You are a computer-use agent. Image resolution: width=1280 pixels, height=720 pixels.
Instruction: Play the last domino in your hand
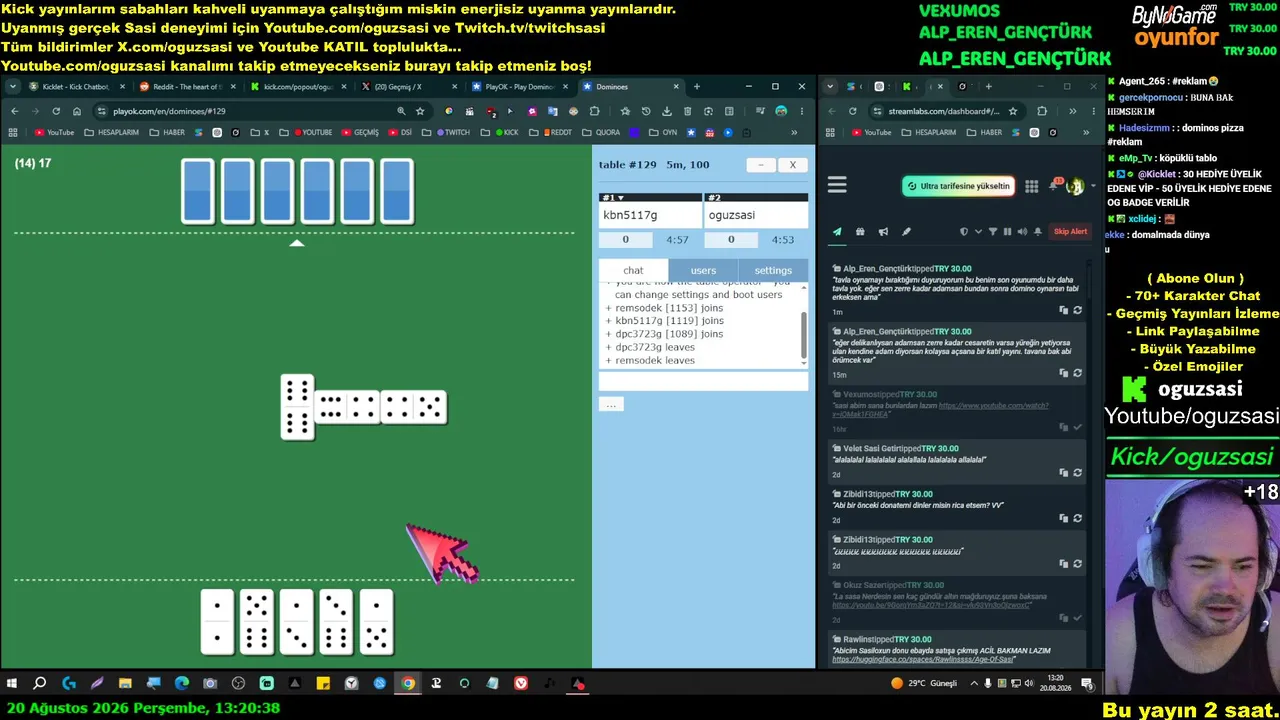376,622
